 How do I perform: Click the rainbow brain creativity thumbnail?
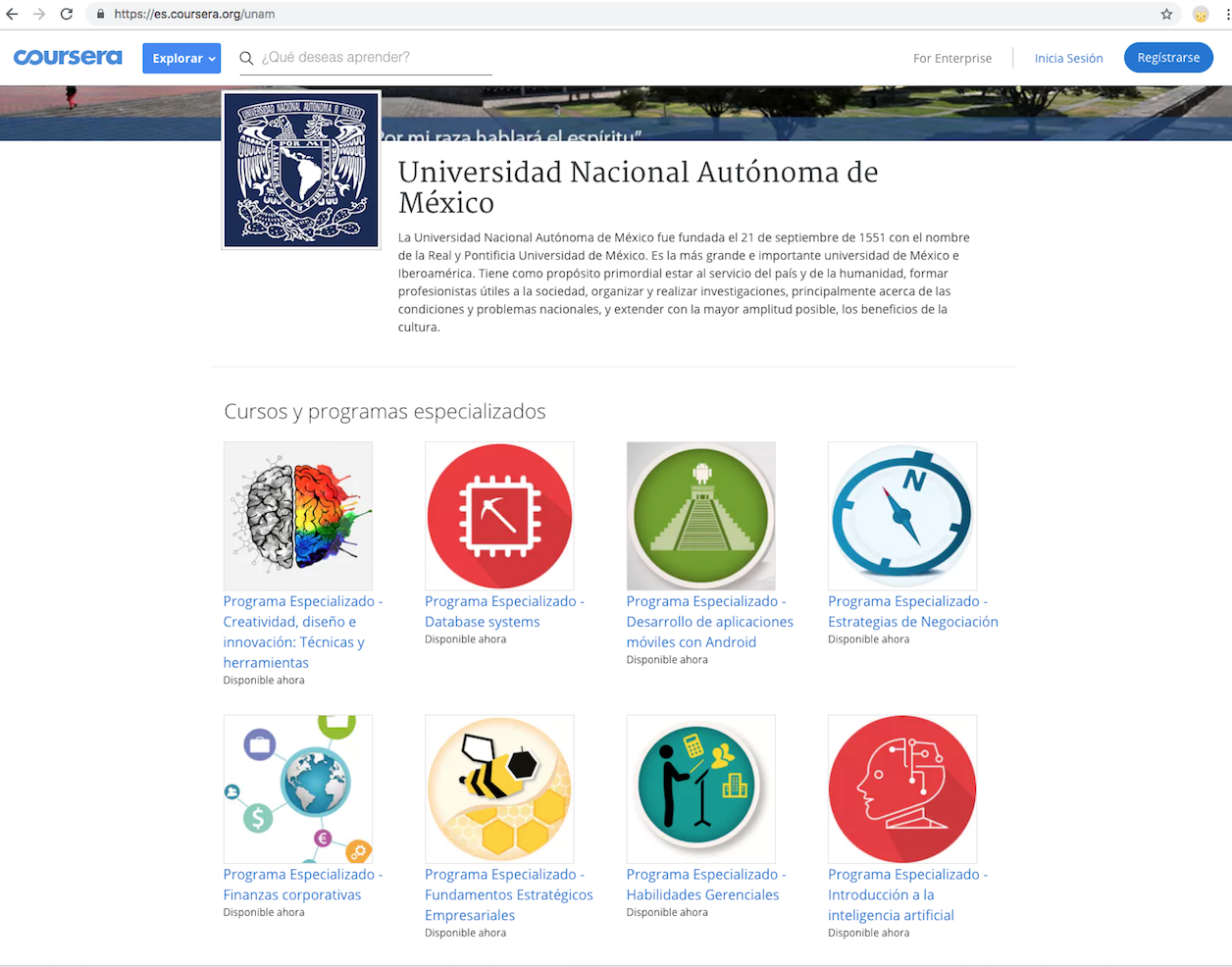pyautogui.click(x=297, y=515)
